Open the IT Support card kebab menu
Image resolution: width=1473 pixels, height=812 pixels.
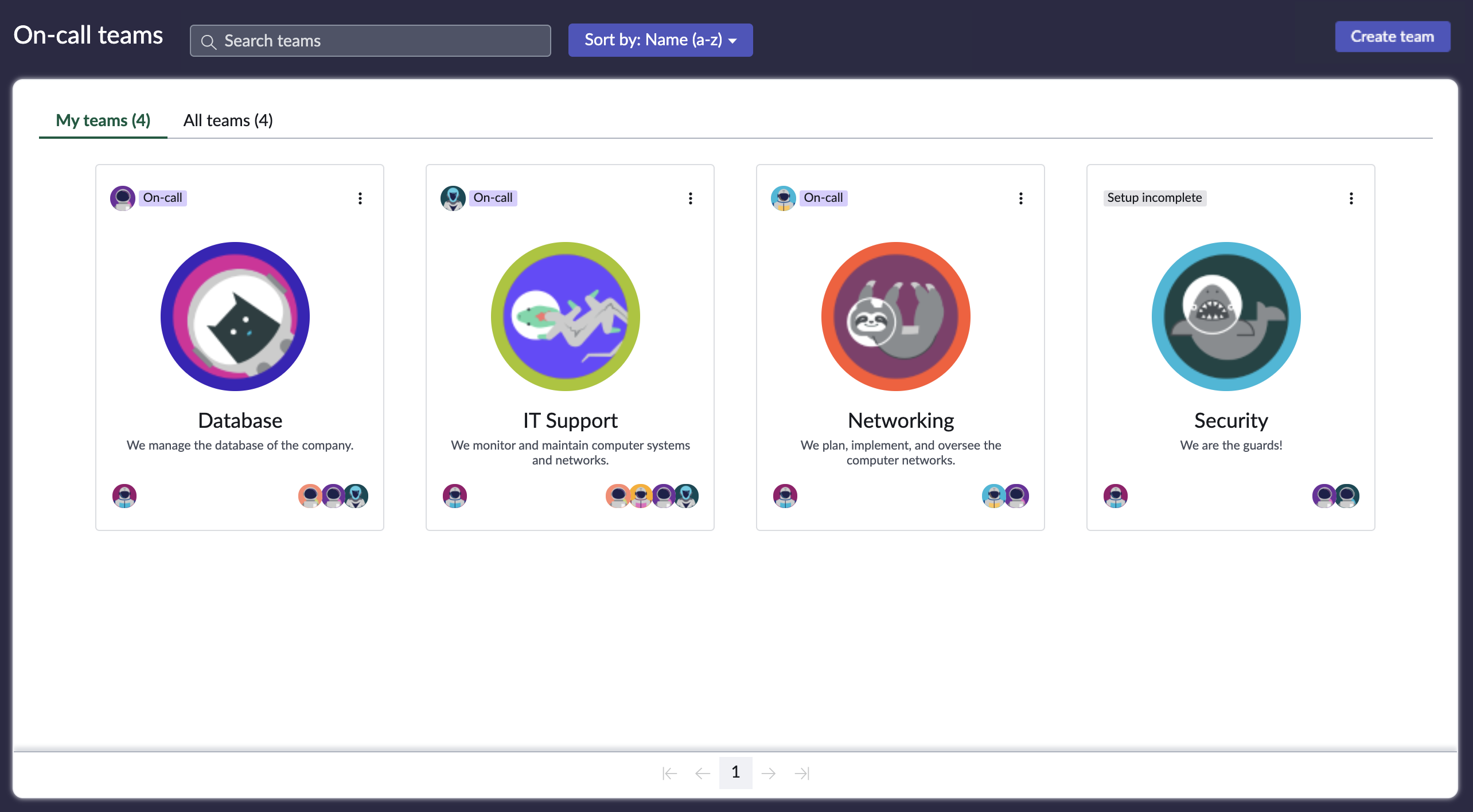tap(691, 198)
